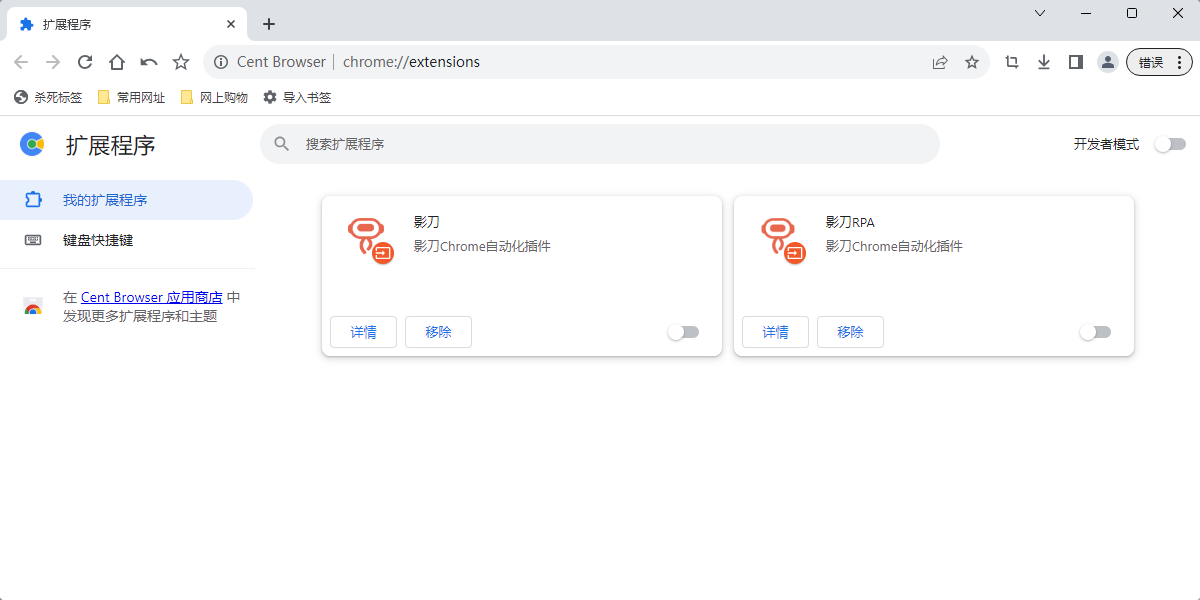Open 杀死标签 bookmark
The image size is (1200, 600).
point(48,97)
